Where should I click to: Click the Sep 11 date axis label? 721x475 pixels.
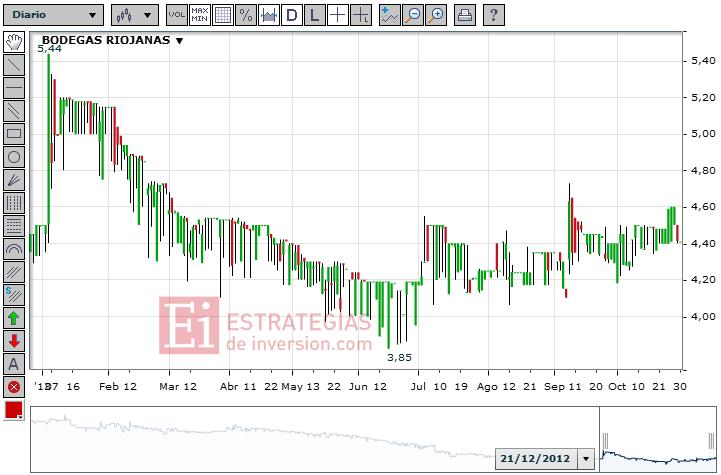pos(563,386)
